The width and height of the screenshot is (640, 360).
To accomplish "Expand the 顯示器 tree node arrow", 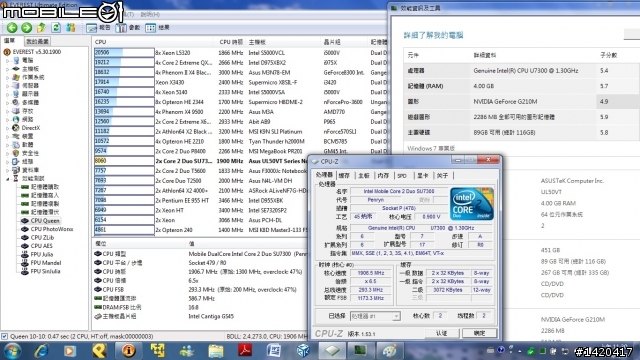I will coord(7,94).
